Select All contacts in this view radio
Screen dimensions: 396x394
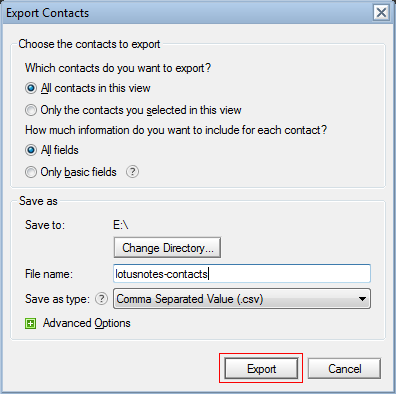coord(31,88)
